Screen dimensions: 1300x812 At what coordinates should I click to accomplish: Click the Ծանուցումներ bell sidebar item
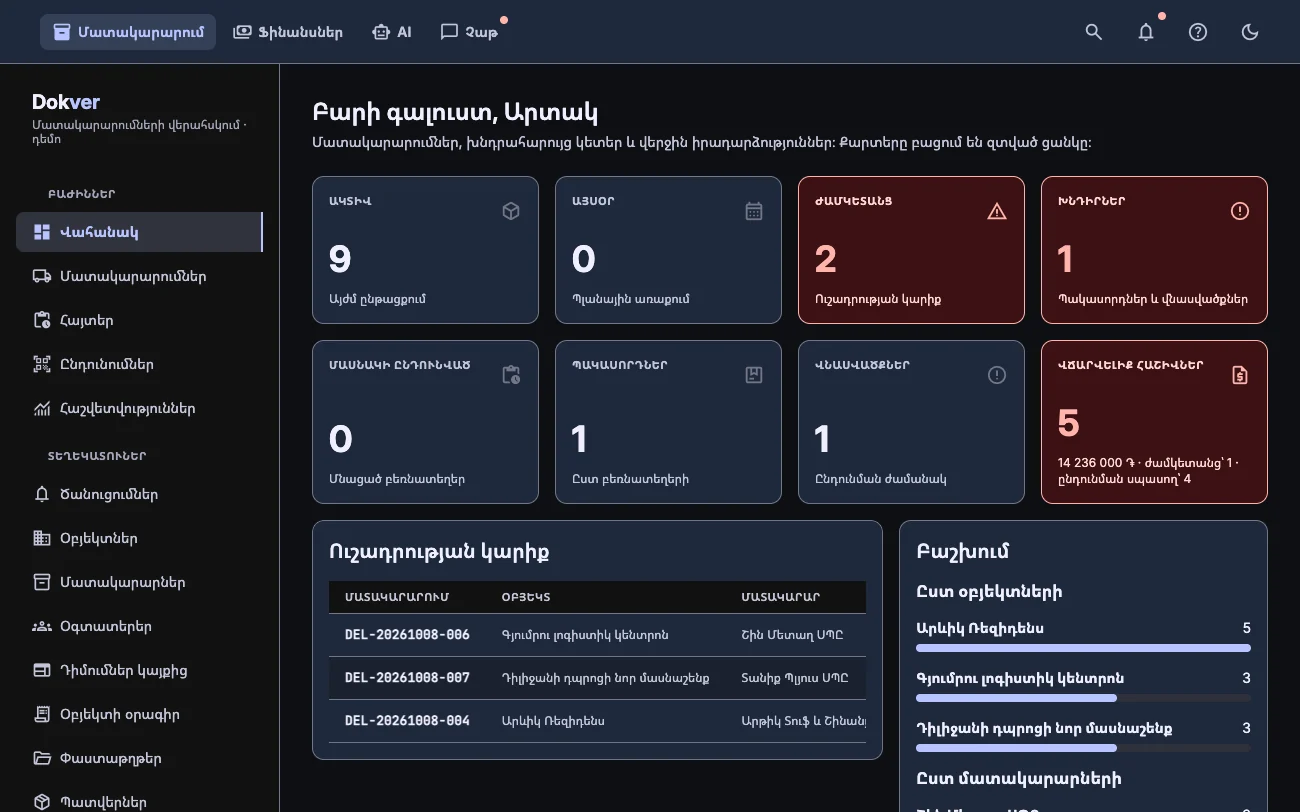139,494
